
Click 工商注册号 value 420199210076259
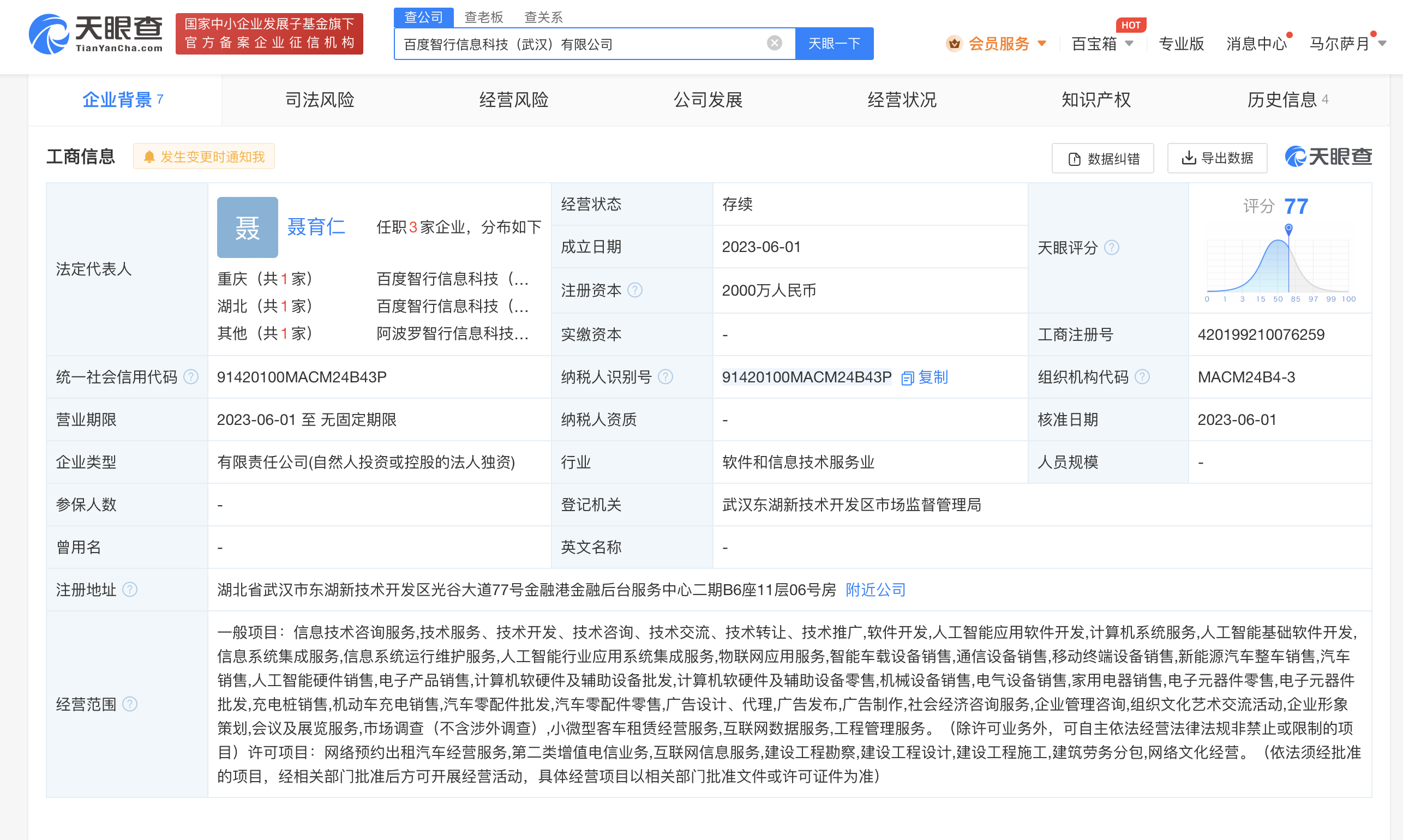pos(1261,334)
